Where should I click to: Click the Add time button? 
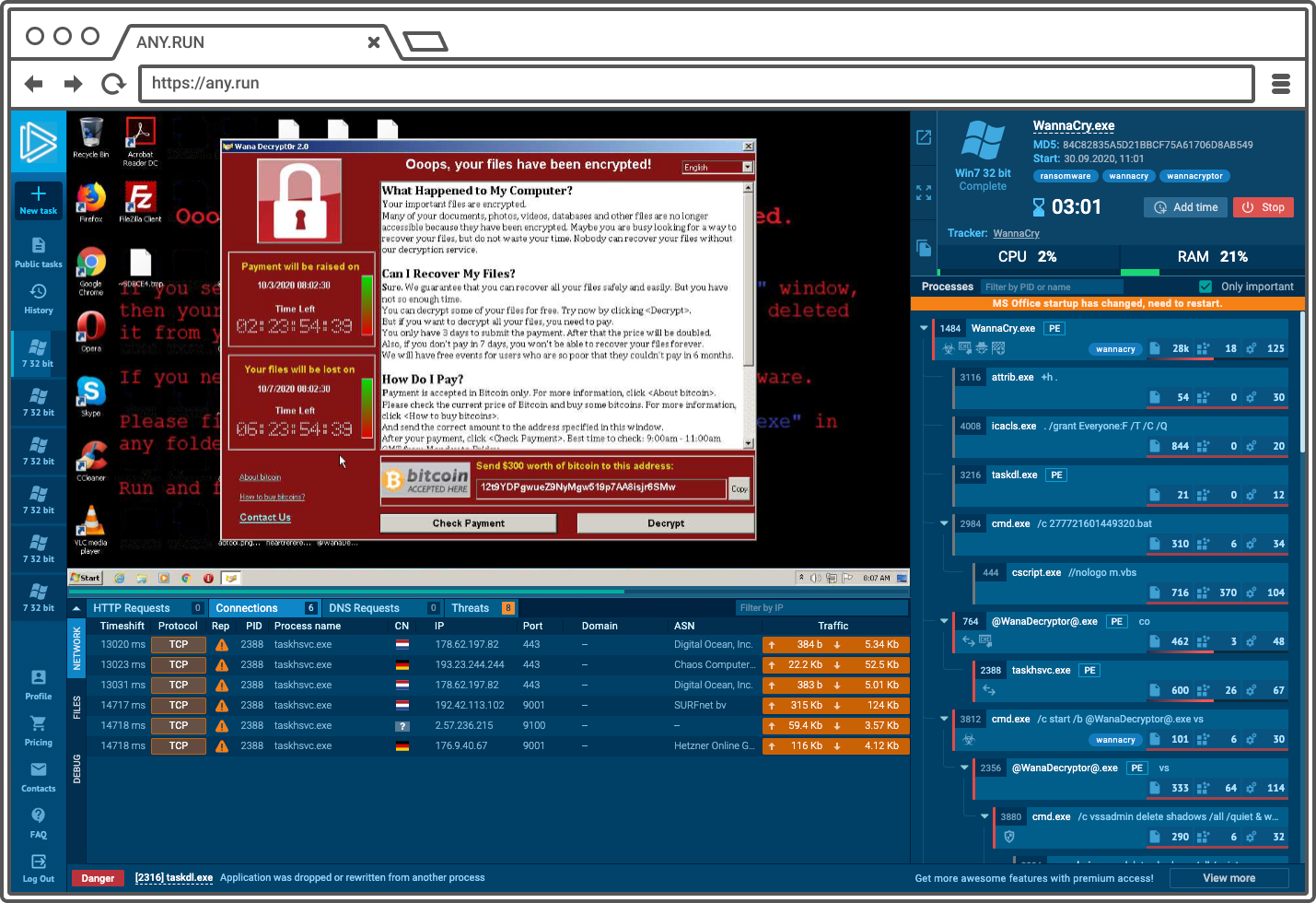click(x=1185, y=207)
